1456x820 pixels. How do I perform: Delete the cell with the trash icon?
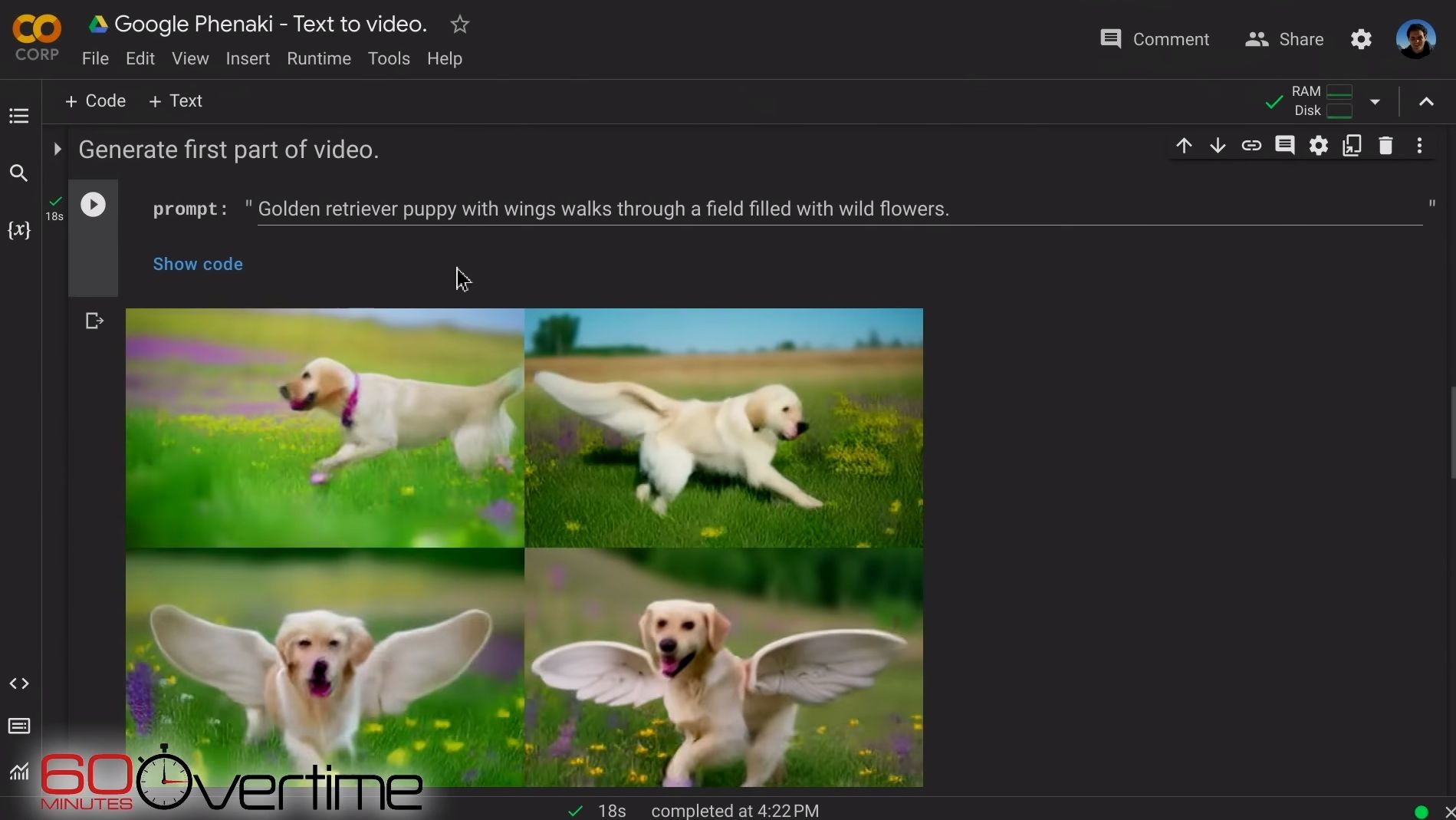tap(1385, 146)
